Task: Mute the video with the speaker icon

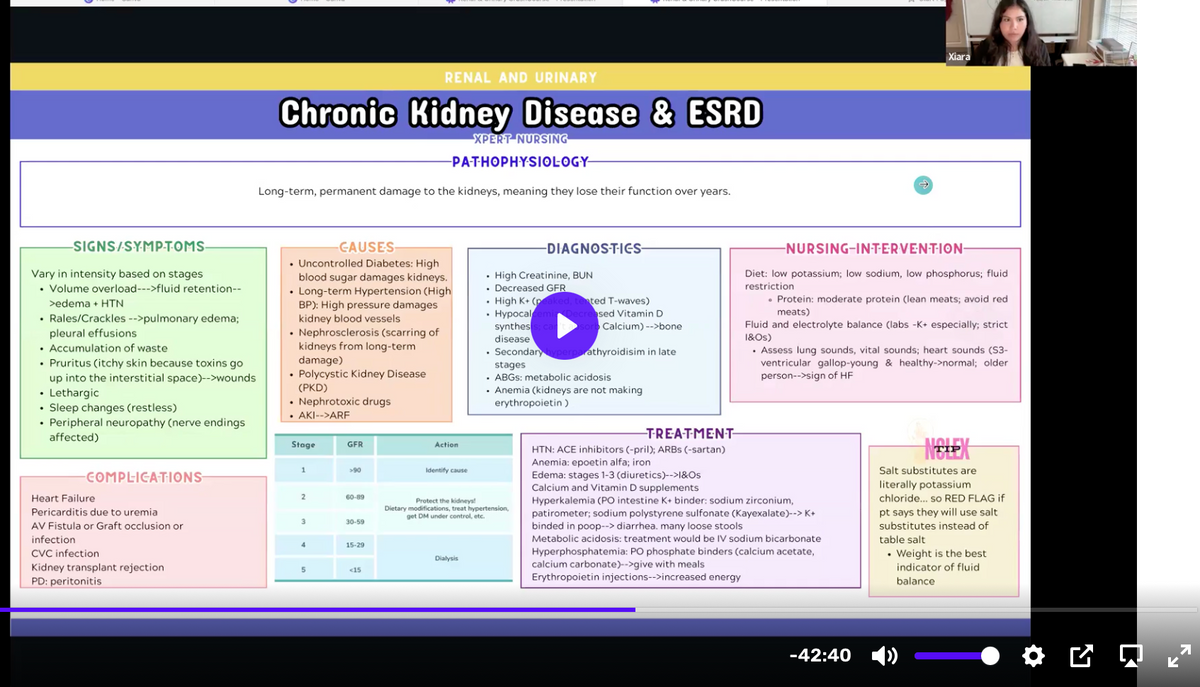Action: (884, 656)
